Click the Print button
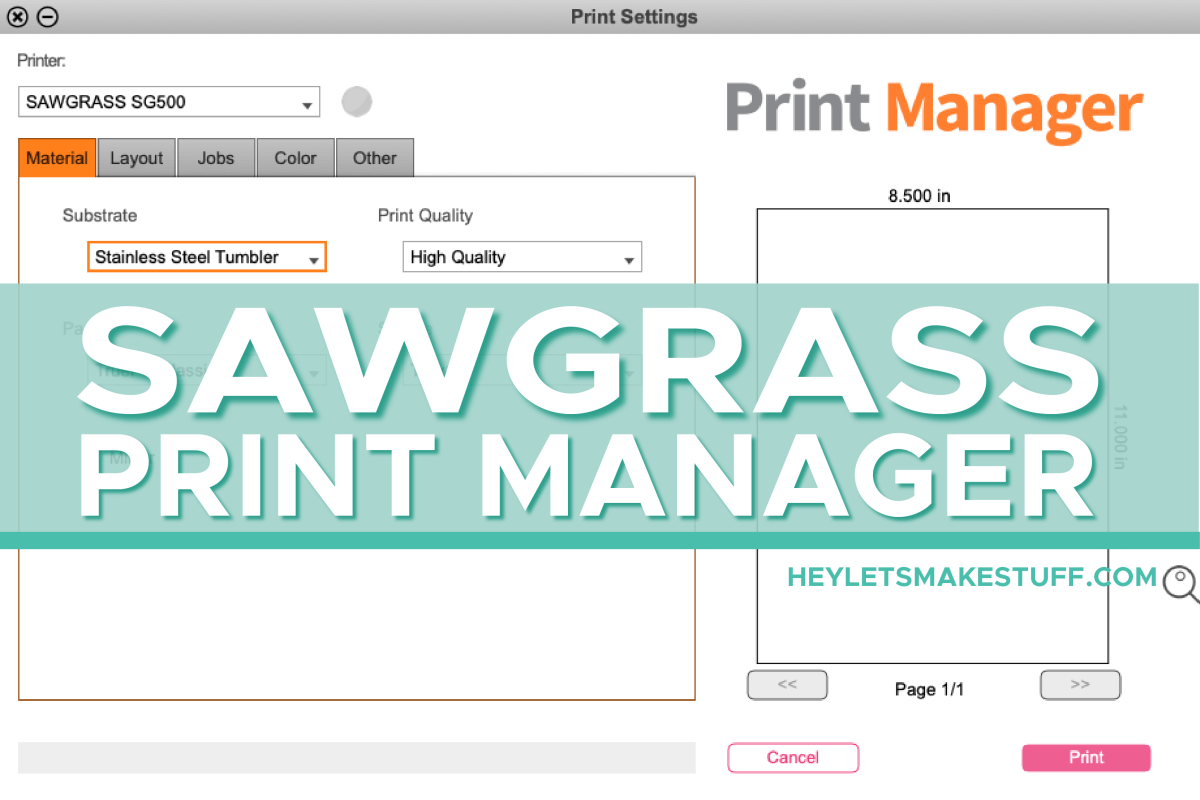The height and width of the screenshot is (800, 1200). click(x=1086, y=758)
